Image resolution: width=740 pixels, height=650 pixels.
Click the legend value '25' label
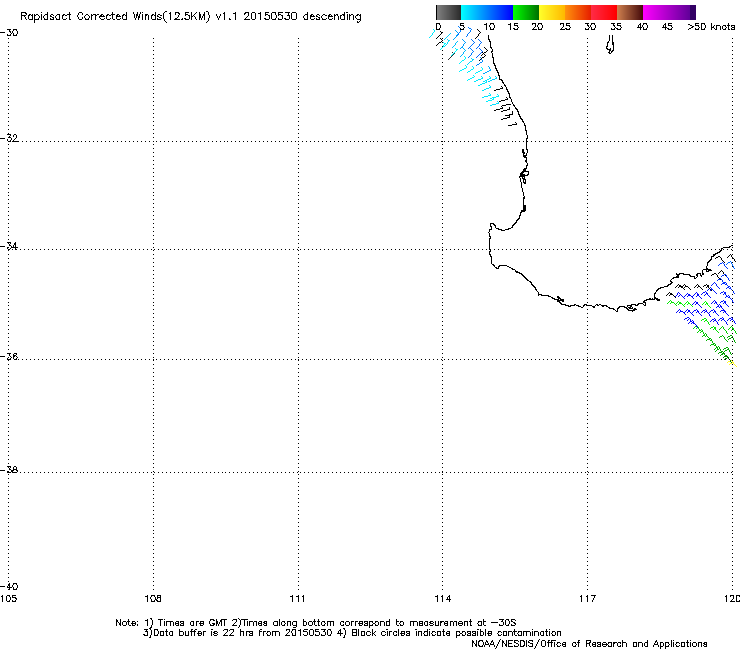565,27
